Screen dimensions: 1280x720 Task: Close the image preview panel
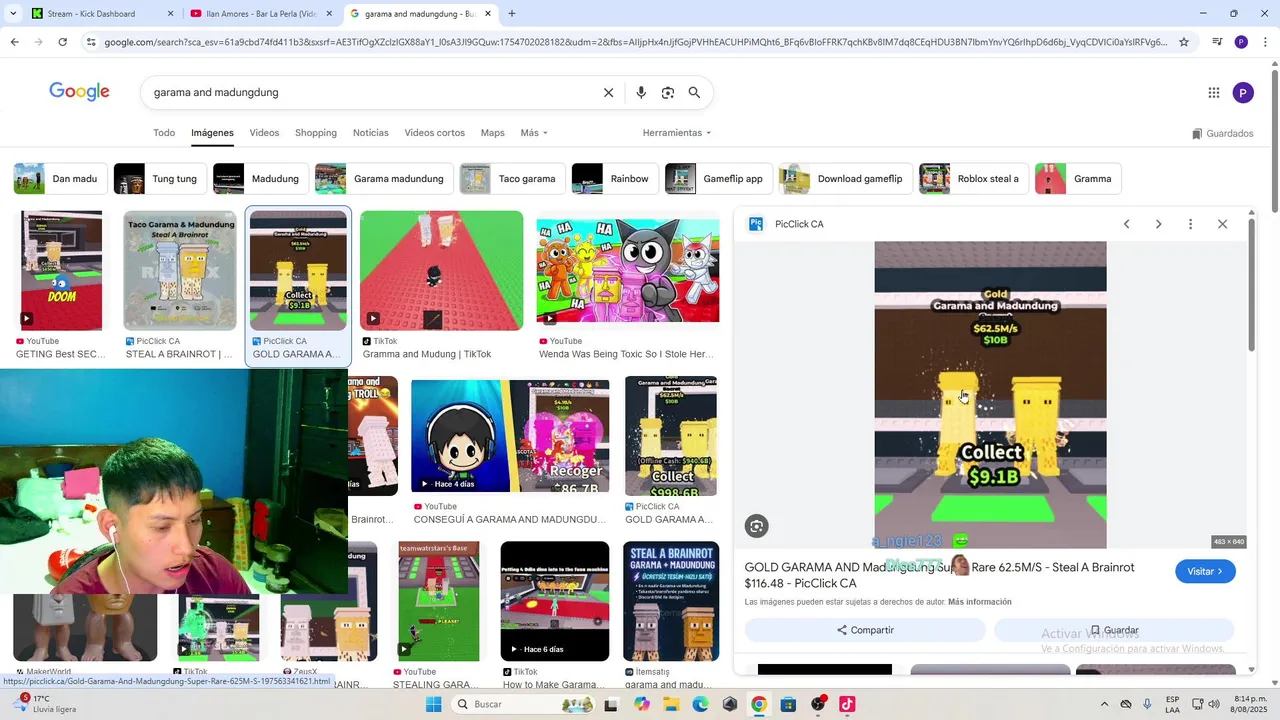tap(1222, 224)
